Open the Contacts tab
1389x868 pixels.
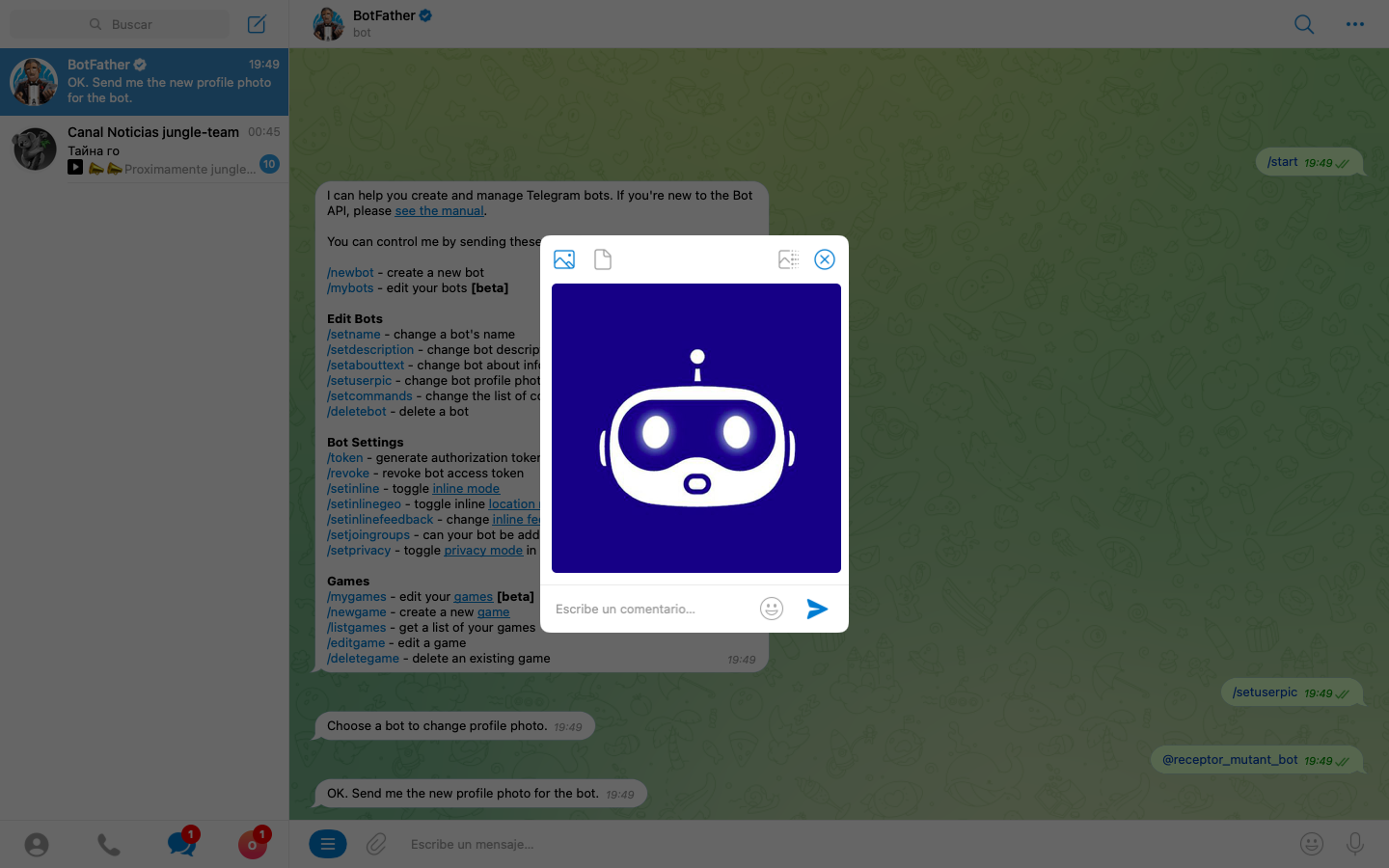tap(37, 845)
